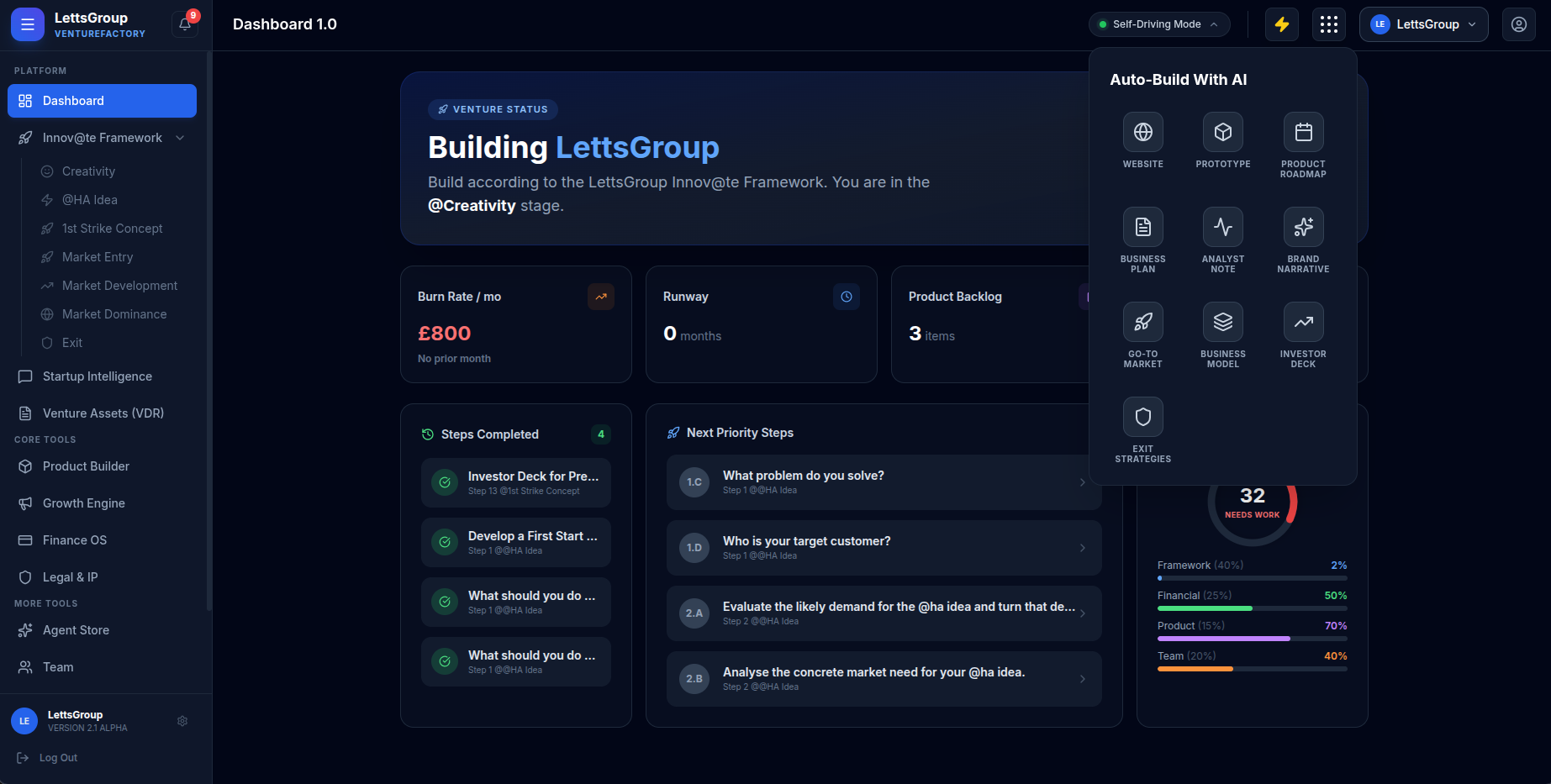Go to Startup Intelligence in sidebar
The width and height of the screenshot is (1551, 784).
pos(98,376)
